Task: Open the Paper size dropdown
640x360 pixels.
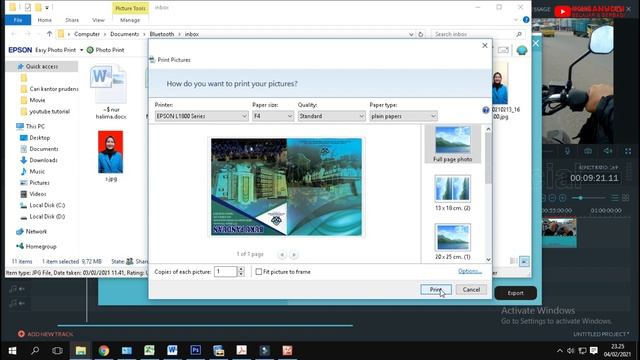Action: point(273,116)
